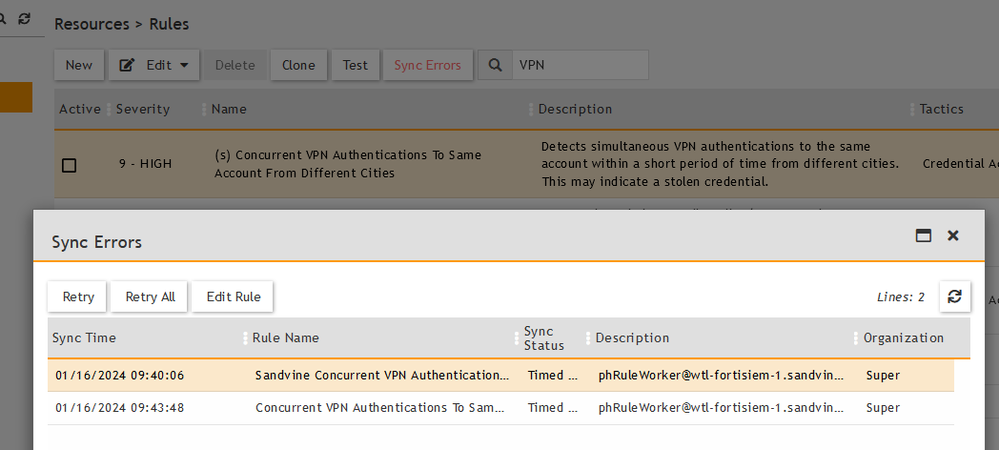Screen dimensions: 999x450
Task: Select the Sandvine Concurrent VPN Authentication row
Action: [x=380, y=375]
